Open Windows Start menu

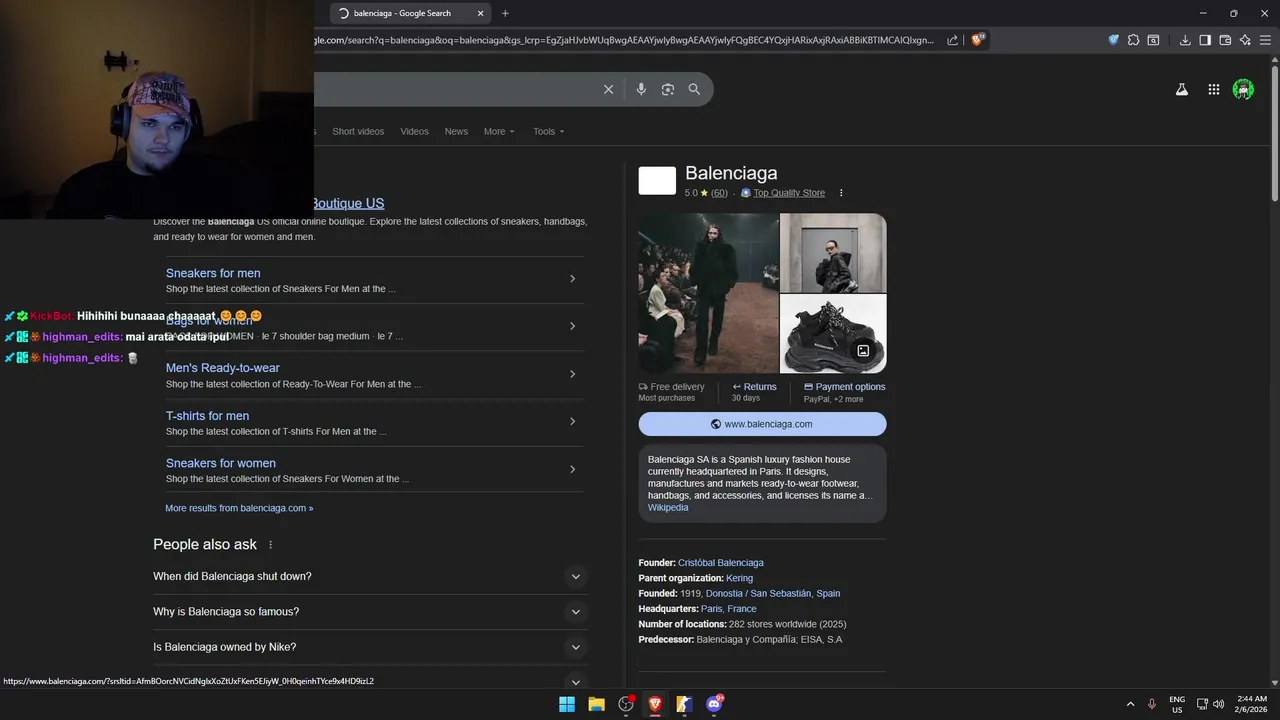tap(567, 704)
